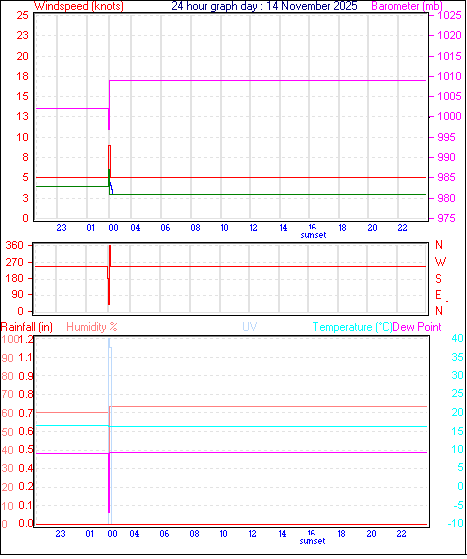Image resolution: width=467 pixels, height=559 pixels.
Task: Click the 'UV' legend label
Action: (250, 327)
